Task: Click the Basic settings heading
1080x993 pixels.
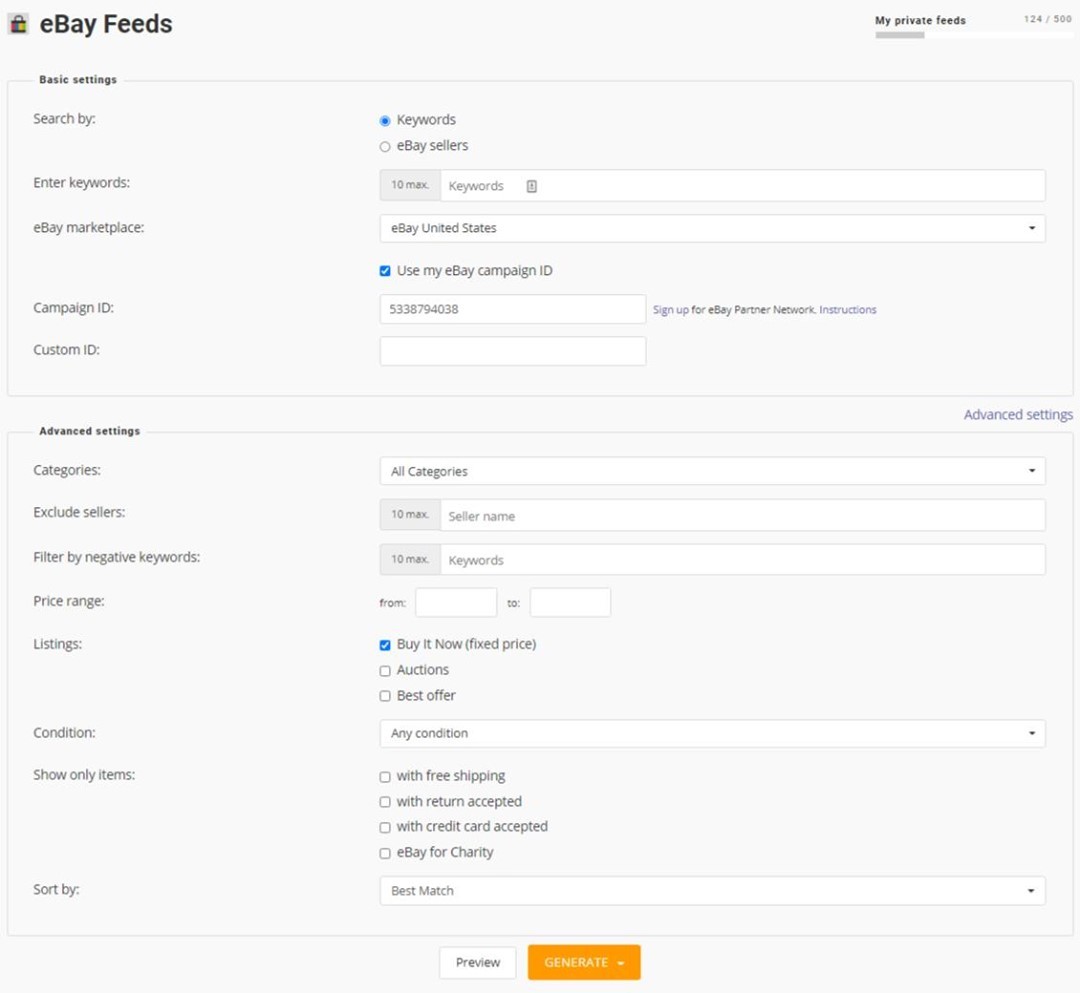Action: pos(78,80)
